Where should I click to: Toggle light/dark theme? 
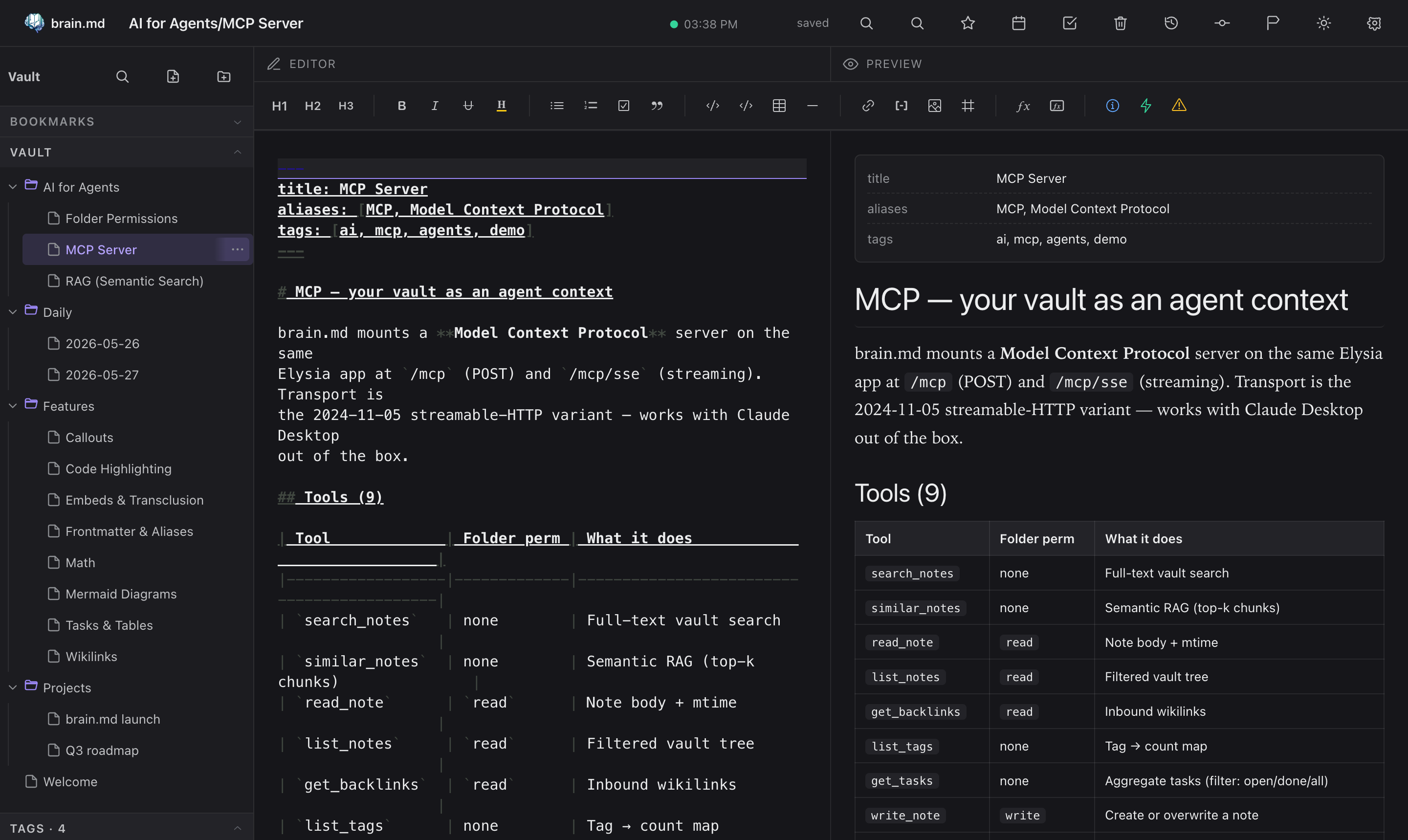coord(1324,23)
